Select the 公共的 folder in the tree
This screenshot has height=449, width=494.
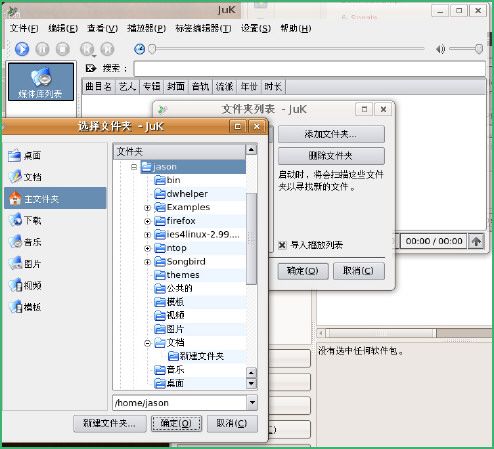[x=174, y=288]
